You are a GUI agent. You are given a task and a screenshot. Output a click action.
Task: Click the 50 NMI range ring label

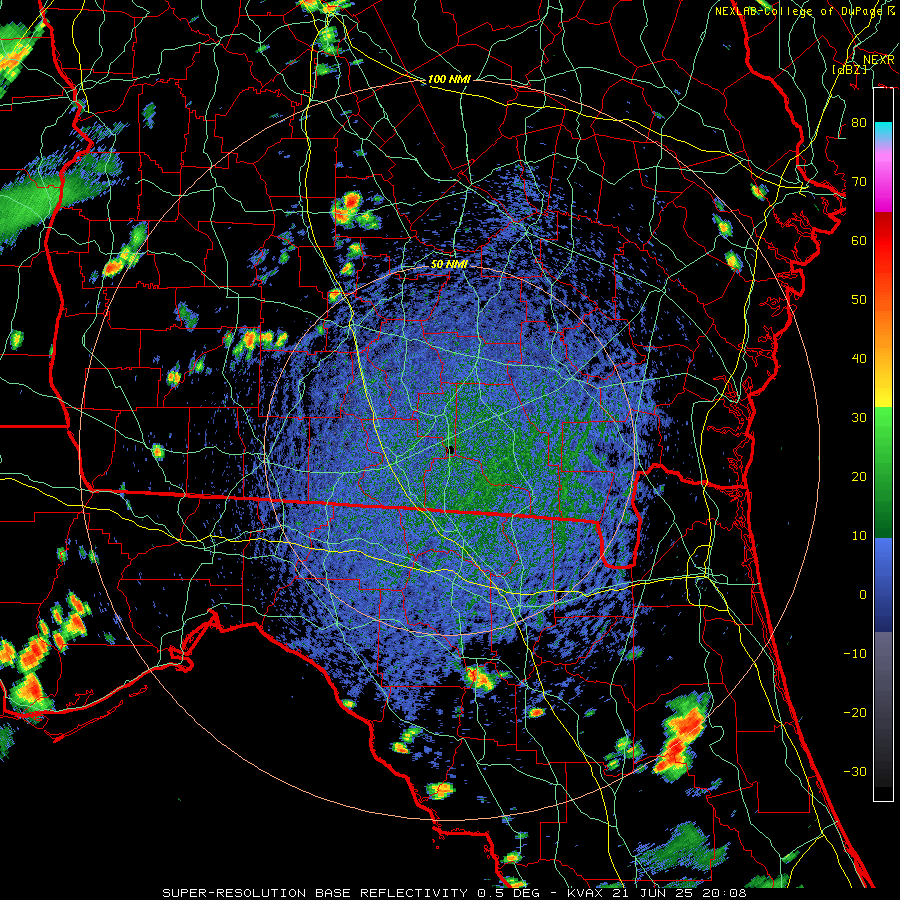coord(449,265)
